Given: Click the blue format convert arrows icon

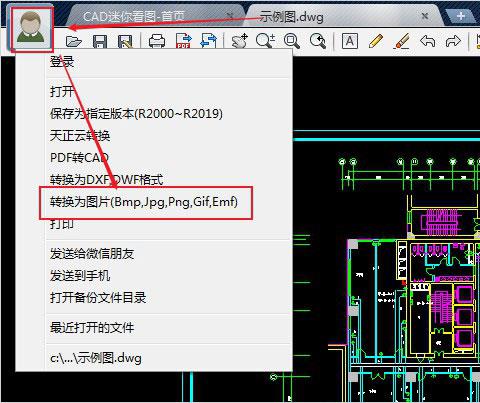Looking at the screenshot, I should pos(209,41).
